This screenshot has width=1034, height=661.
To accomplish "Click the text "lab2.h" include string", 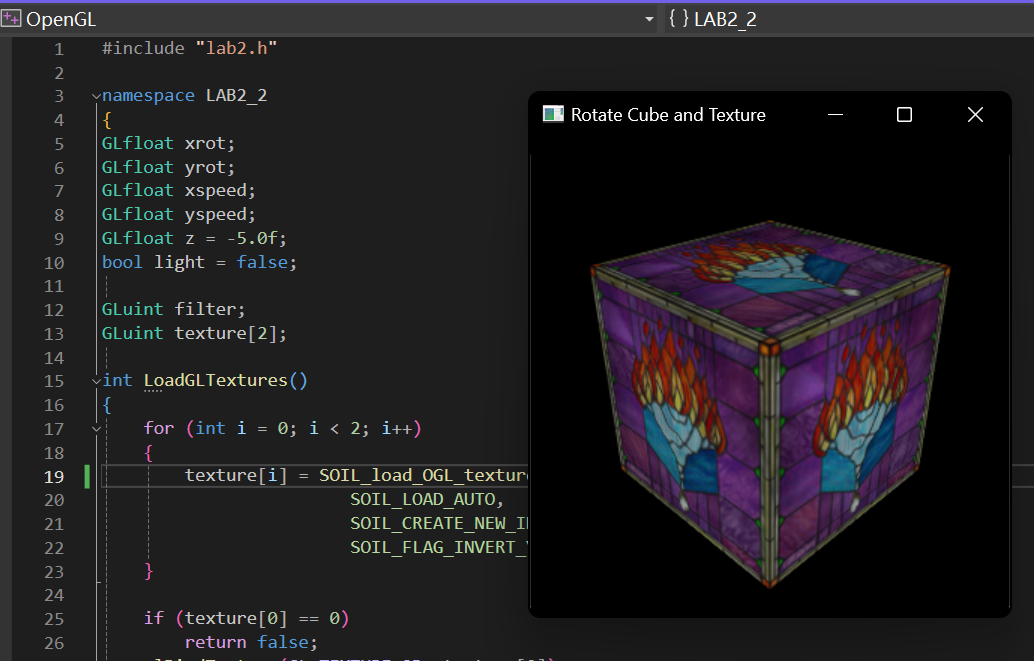I will coord(236,48).
